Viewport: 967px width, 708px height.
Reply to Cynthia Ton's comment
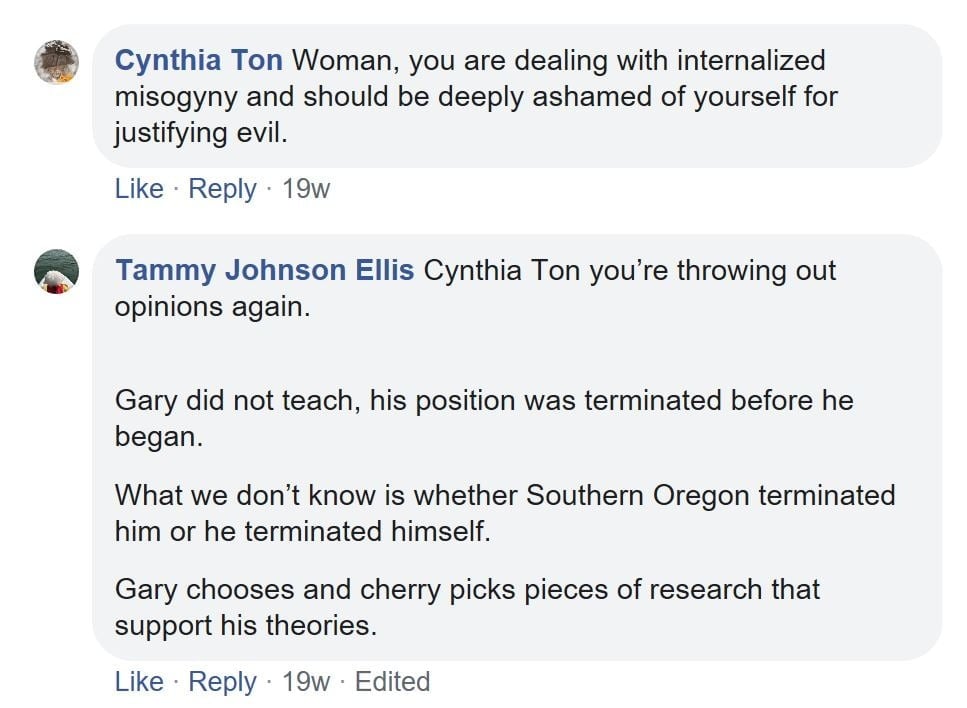222,188
